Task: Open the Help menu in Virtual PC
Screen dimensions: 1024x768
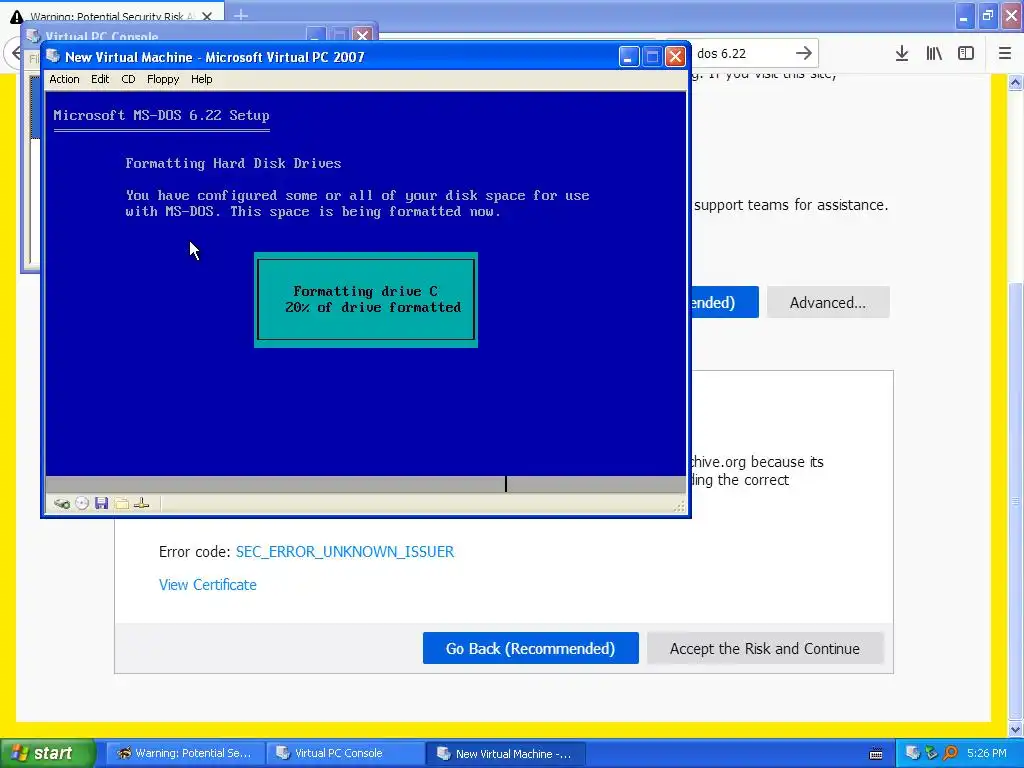Action: [x=201, y=79]
